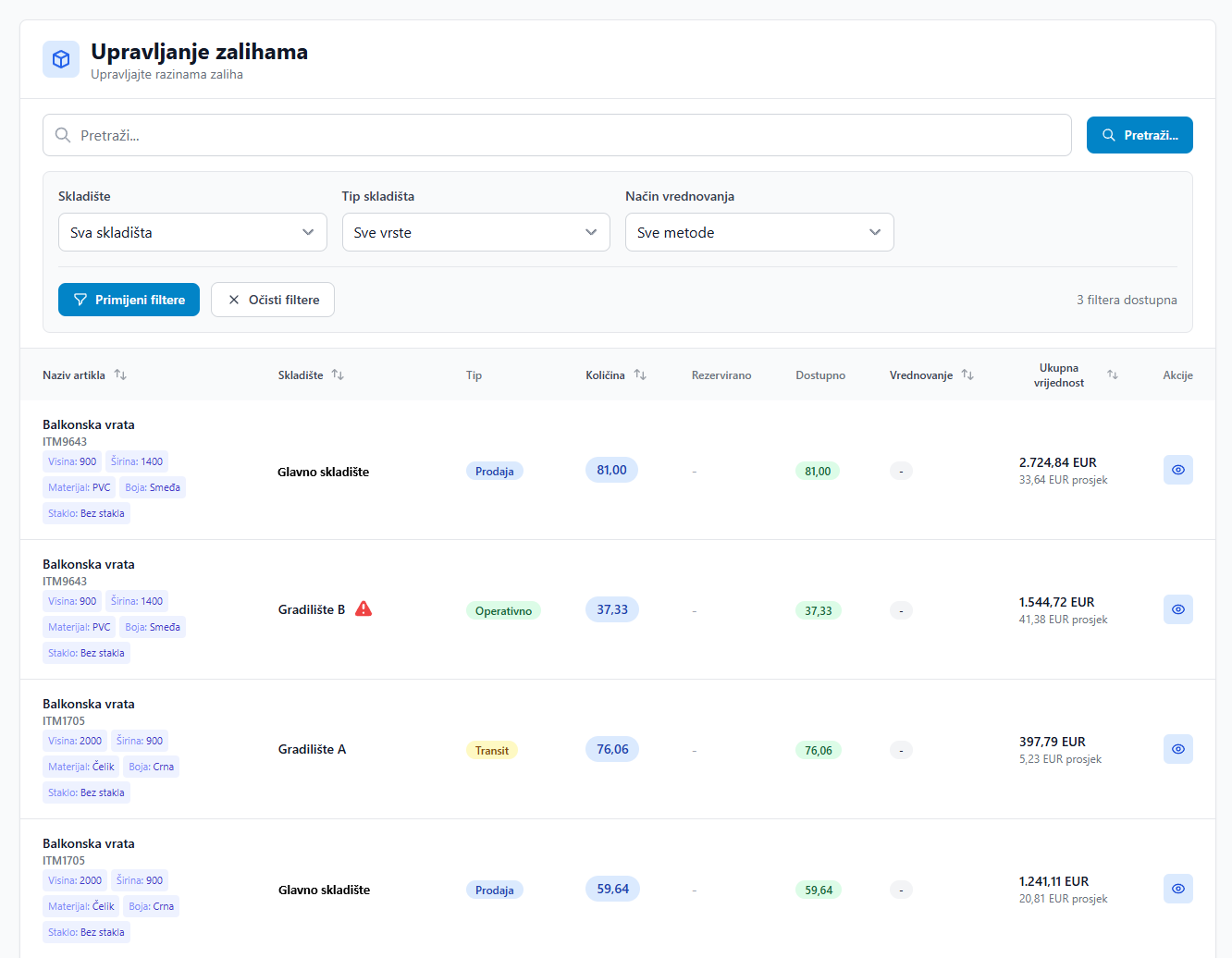Sort by Vrednovanje column arrows
Viewport: 1232px width, 958px height.
coord(967,375)
